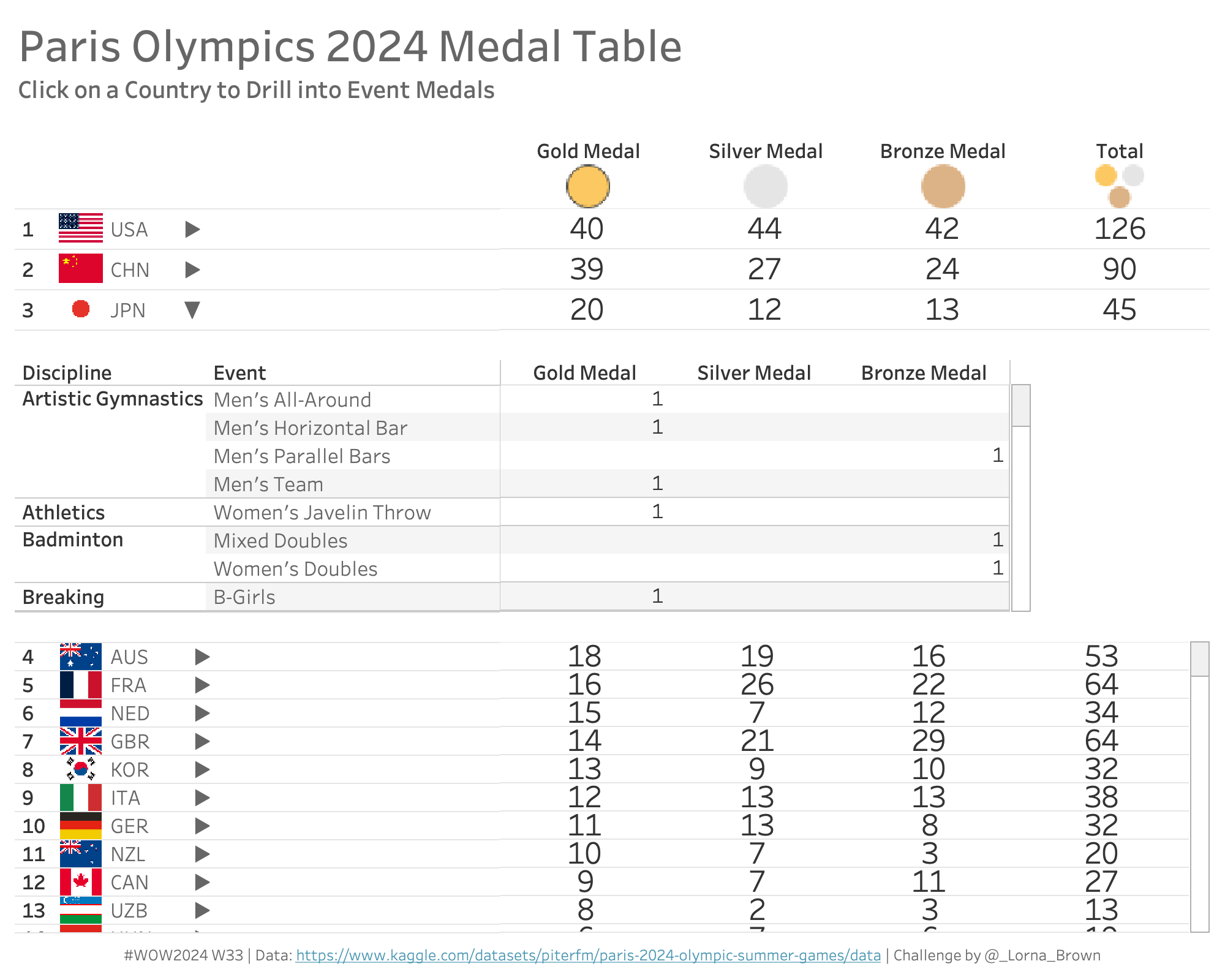Click the Canada flag icon
Viewport: 1225px width, 980px height.
point(81,882)
